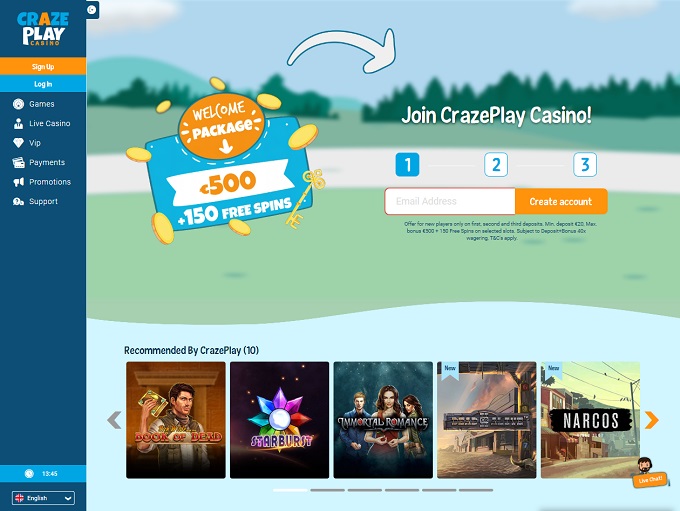This screenshot has height=511, width=680.
Task: Click the blue Log In button
Action: (43, 84)
